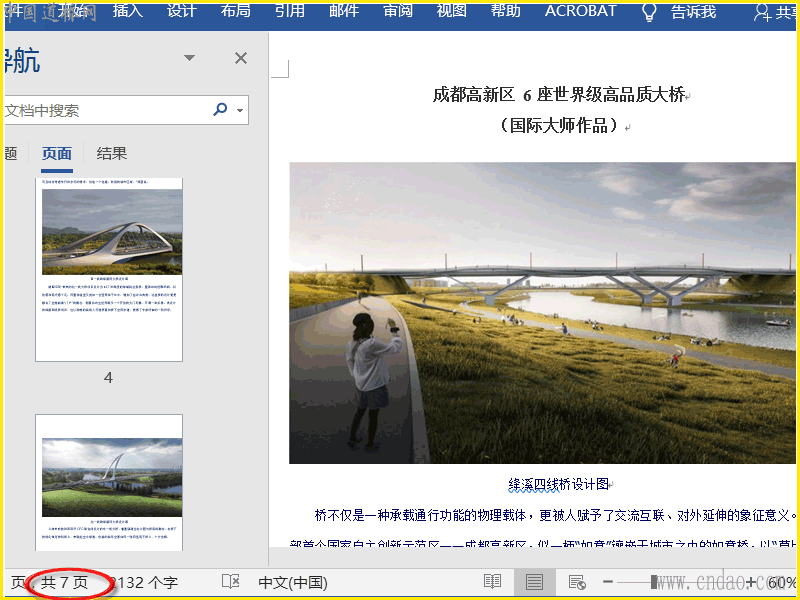This screenshot has width=800, height=600.
Task: Click the subtitle （国际大师作品）
Action: click(x=559, y=125)
